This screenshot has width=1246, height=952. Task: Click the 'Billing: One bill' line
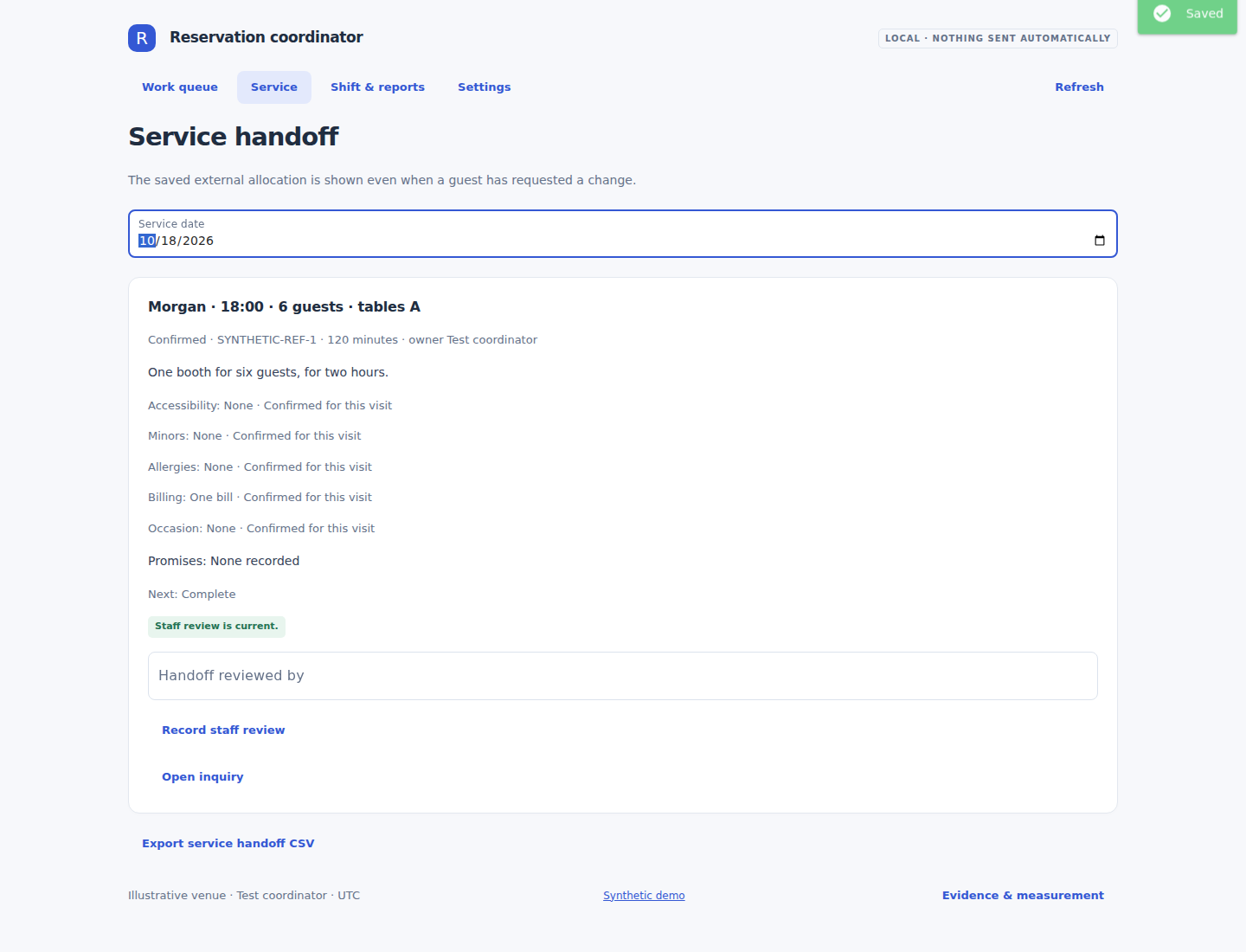tap(260, 498)
